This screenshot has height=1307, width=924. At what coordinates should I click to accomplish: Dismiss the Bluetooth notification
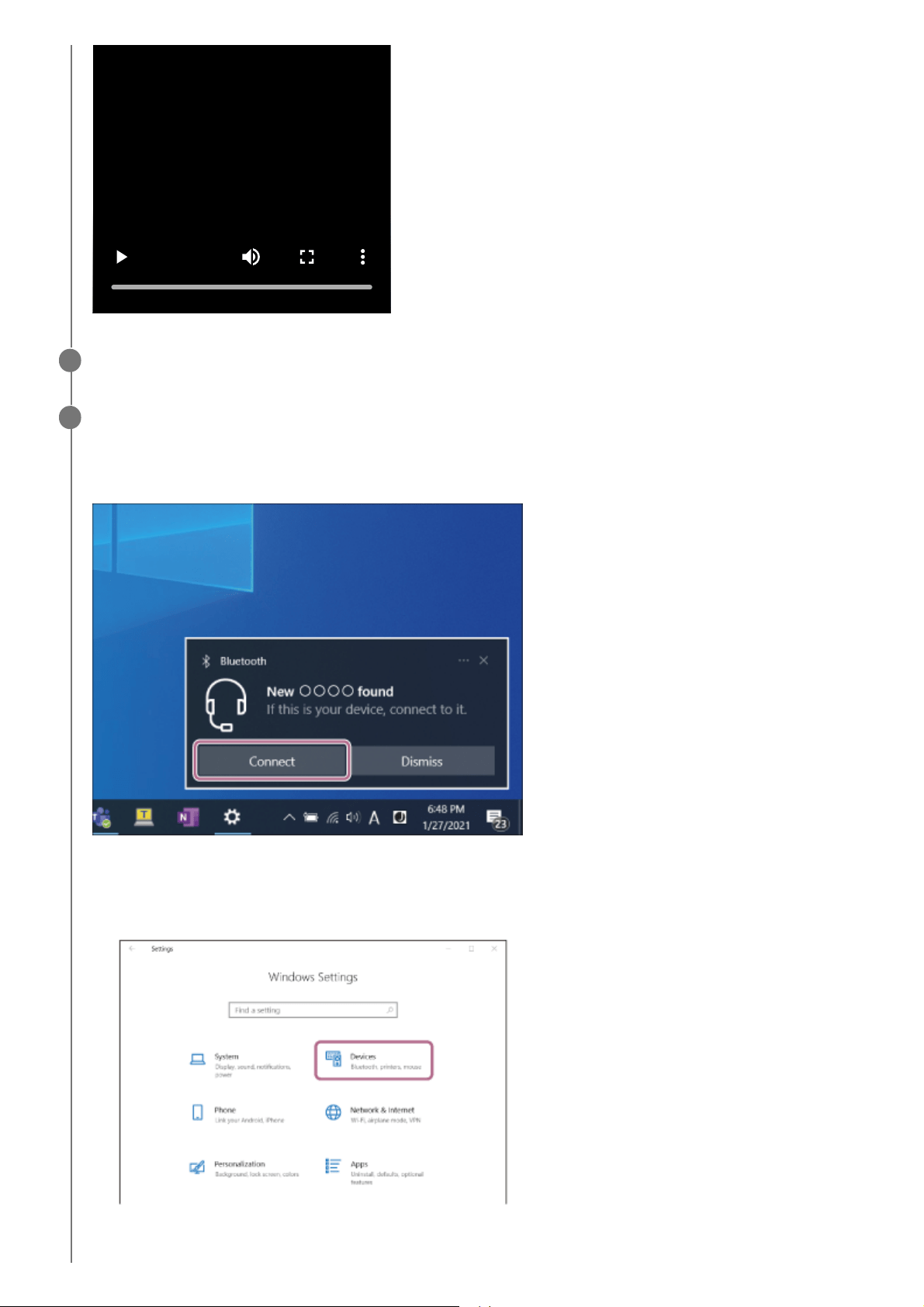click(x=422, y=761)
